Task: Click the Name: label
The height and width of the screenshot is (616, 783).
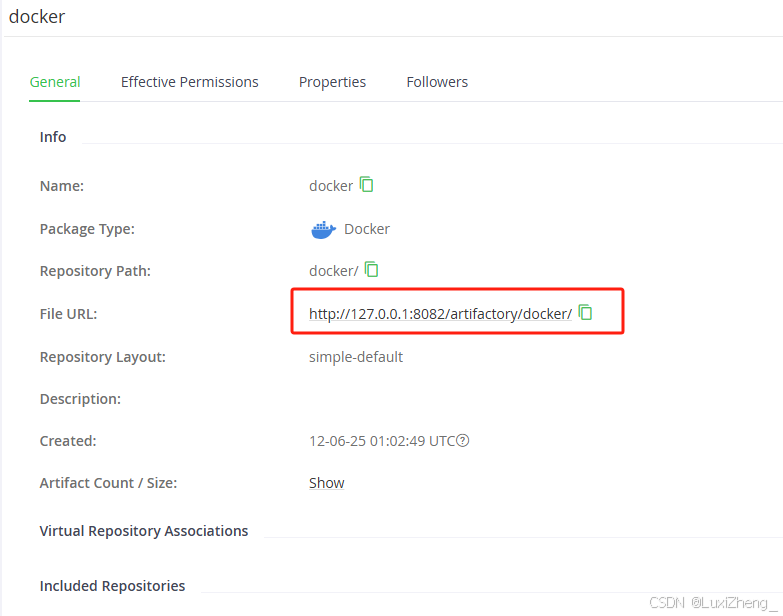Action: [x=62, y=186]
